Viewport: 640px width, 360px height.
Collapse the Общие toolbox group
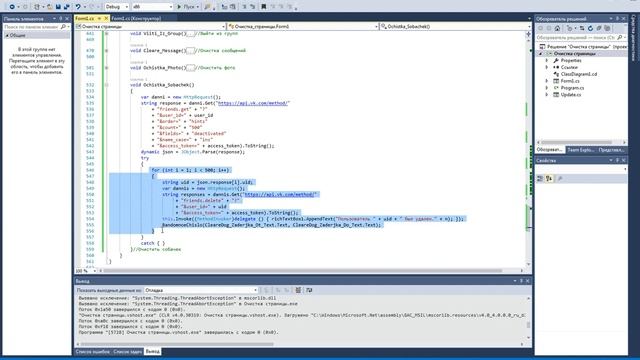coord(7,36)
